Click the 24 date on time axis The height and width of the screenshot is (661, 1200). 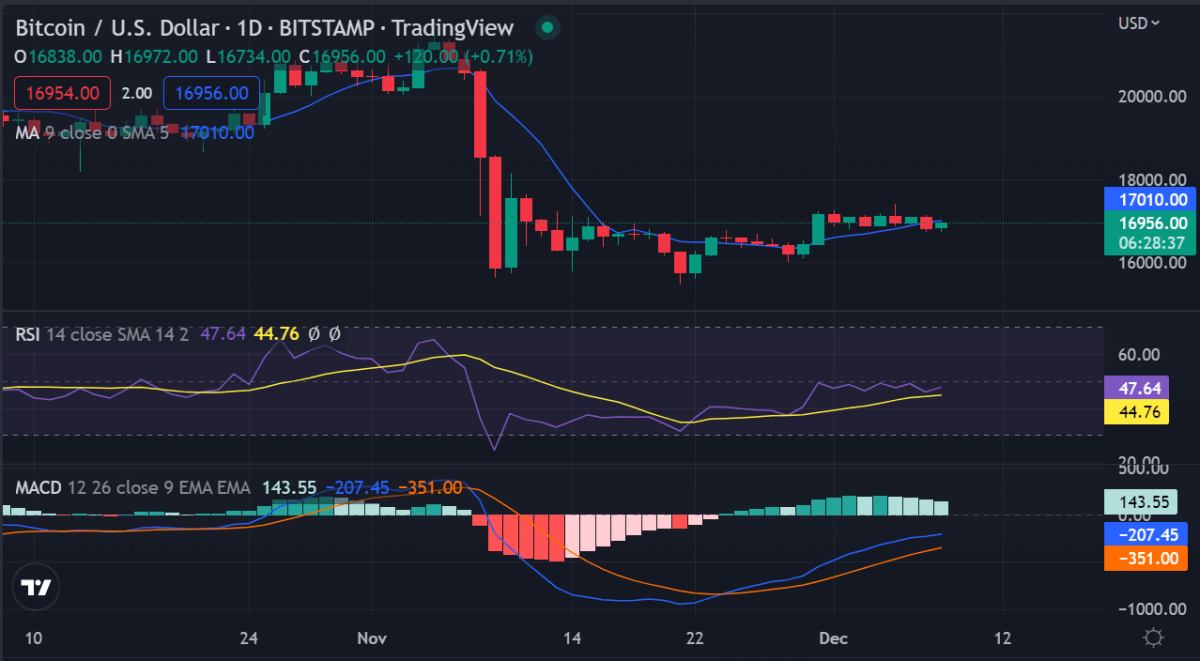250,638
